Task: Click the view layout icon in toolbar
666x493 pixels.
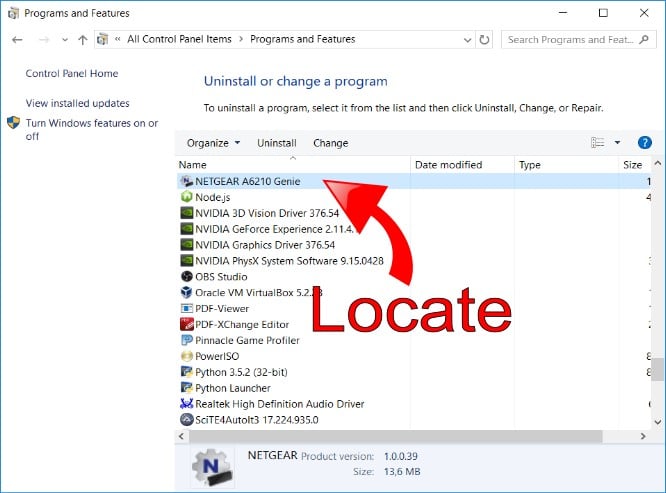Action: click(x=597, y=143)
